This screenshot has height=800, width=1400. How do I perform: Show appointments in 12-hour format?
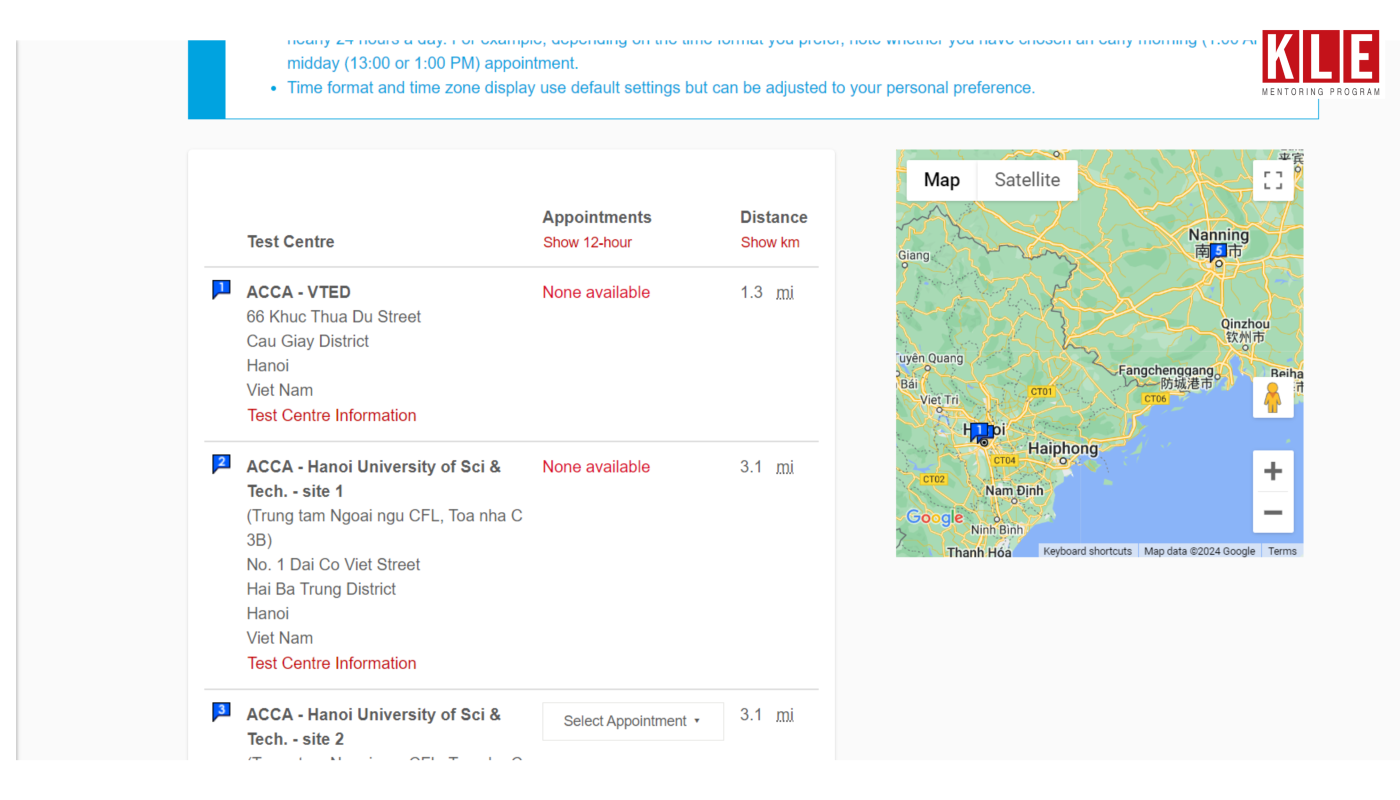pyautogui.click(x=588, y=242)
